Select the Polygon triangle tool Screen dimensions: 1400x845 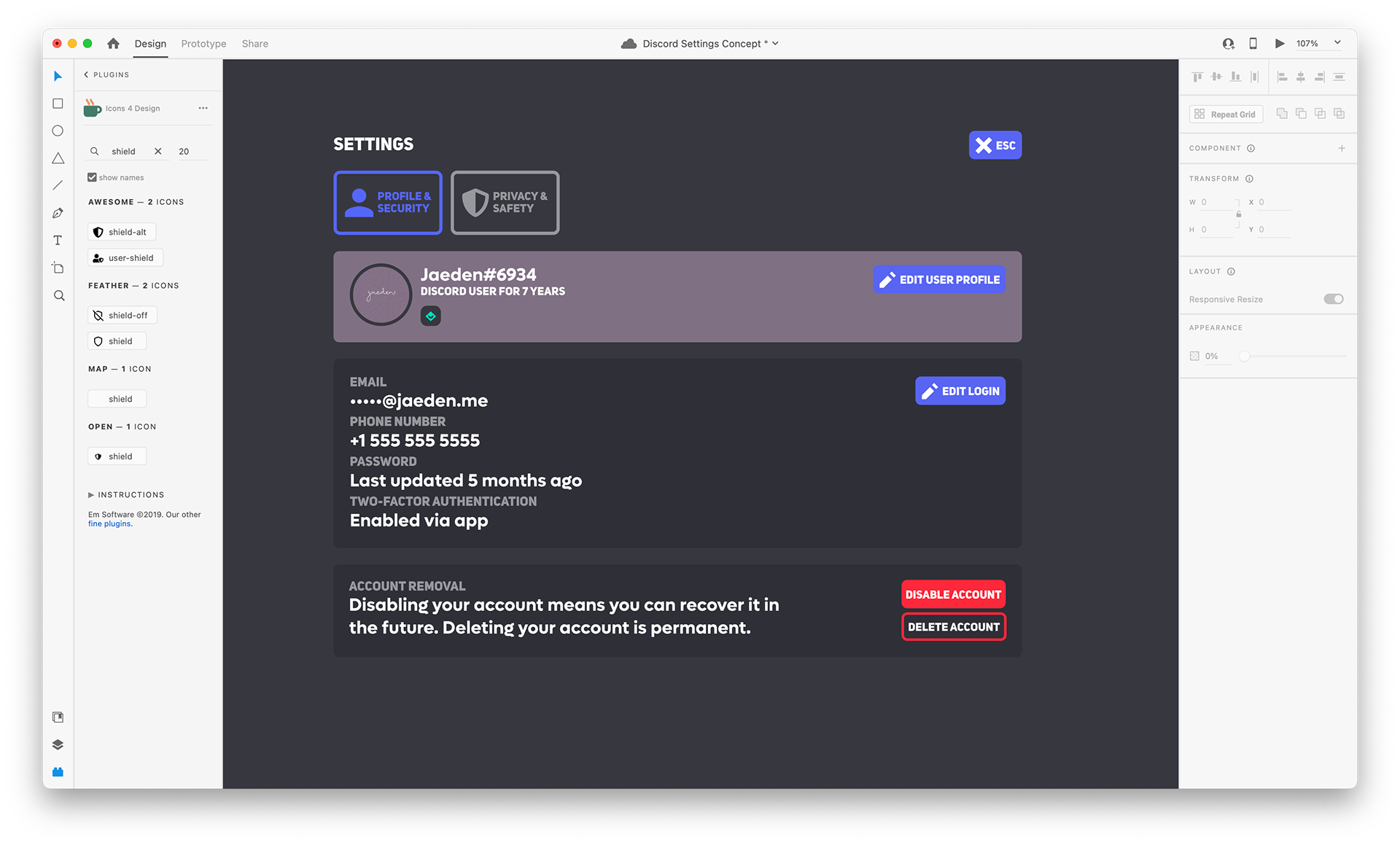tap(58, 158)
